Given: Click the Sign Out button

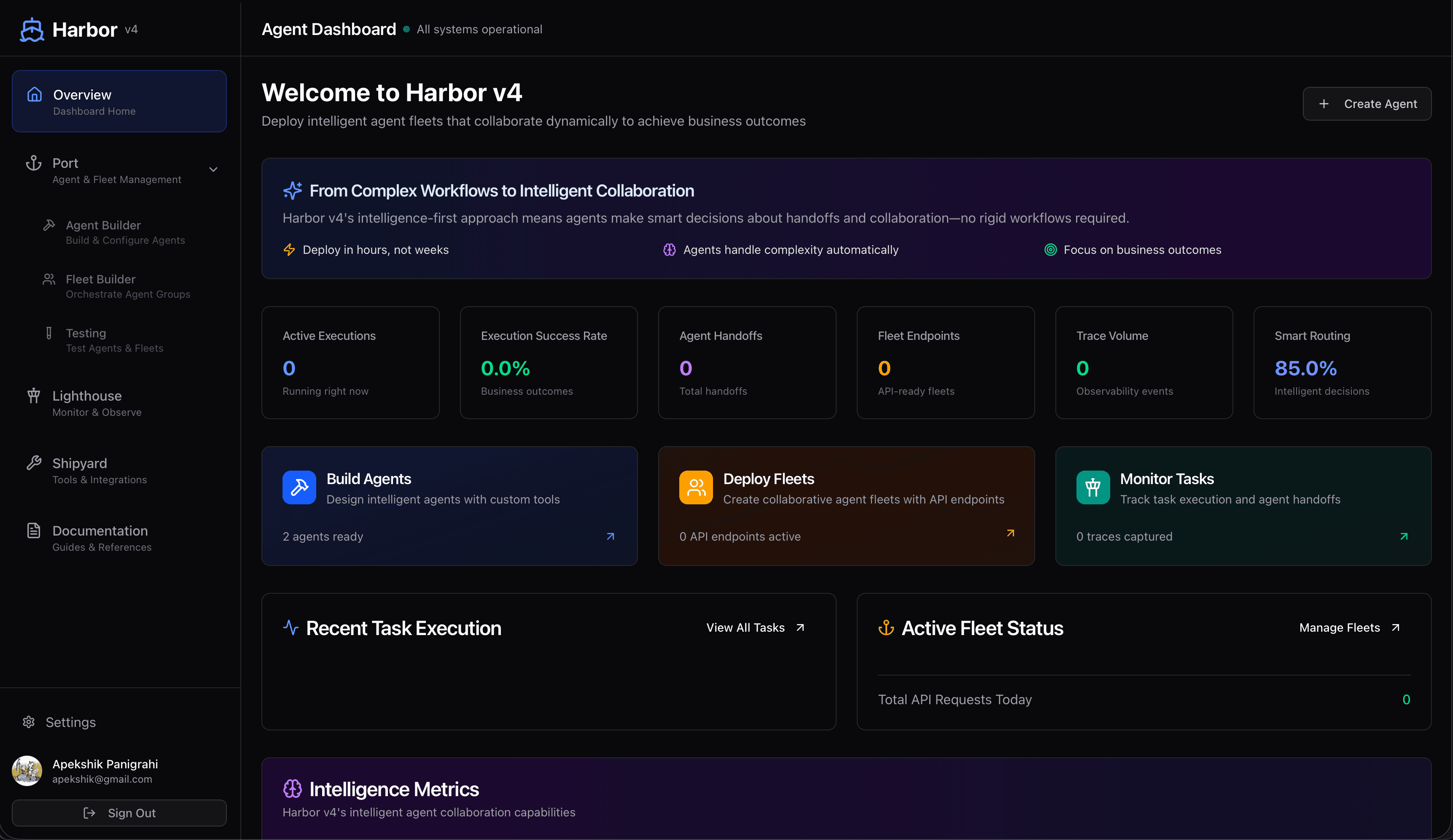Looking at the screenshot, I should pos(119,812).
